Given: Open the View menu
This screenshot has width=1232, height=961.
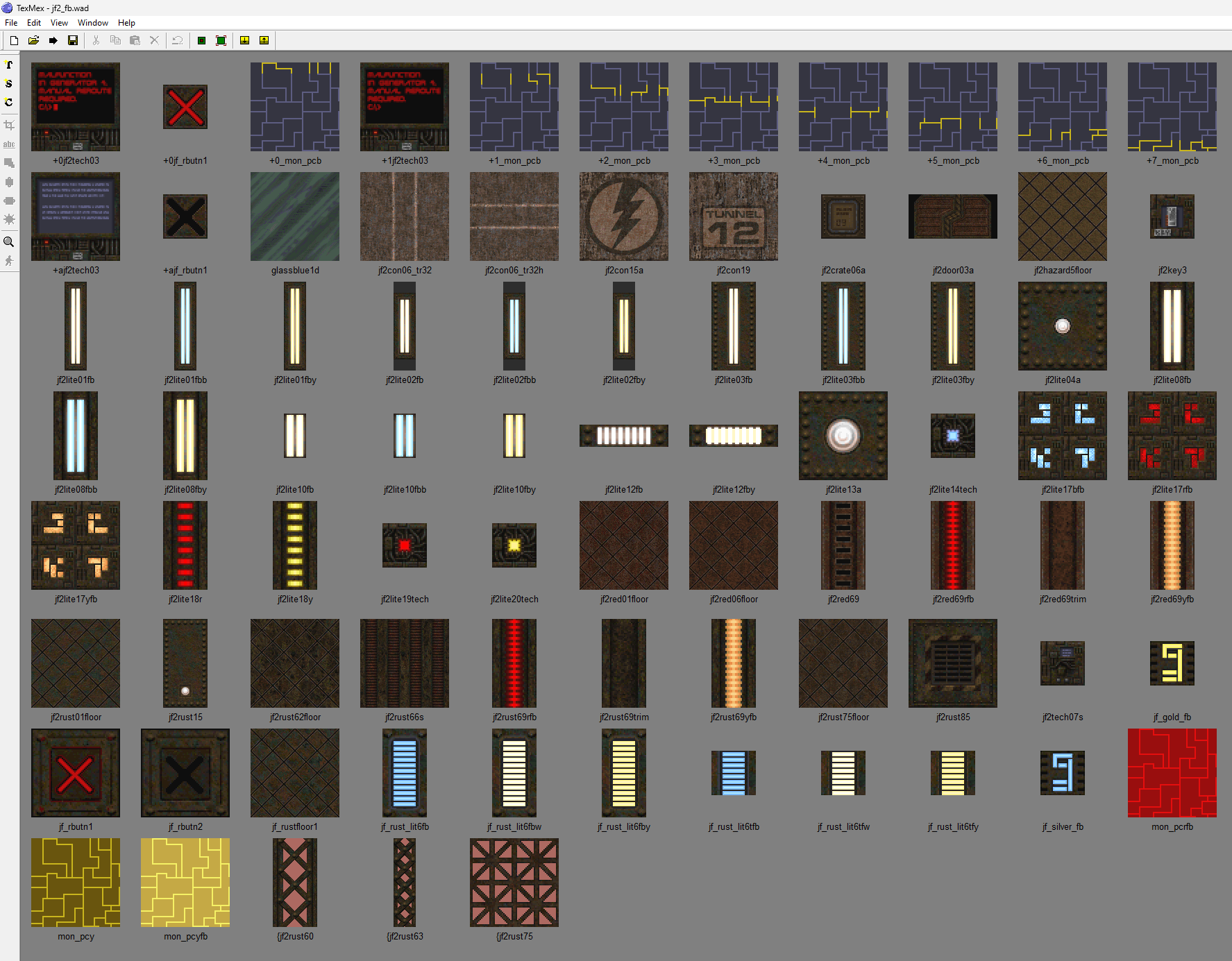Looking at the screenshot, I should click(x=59, y=23).
